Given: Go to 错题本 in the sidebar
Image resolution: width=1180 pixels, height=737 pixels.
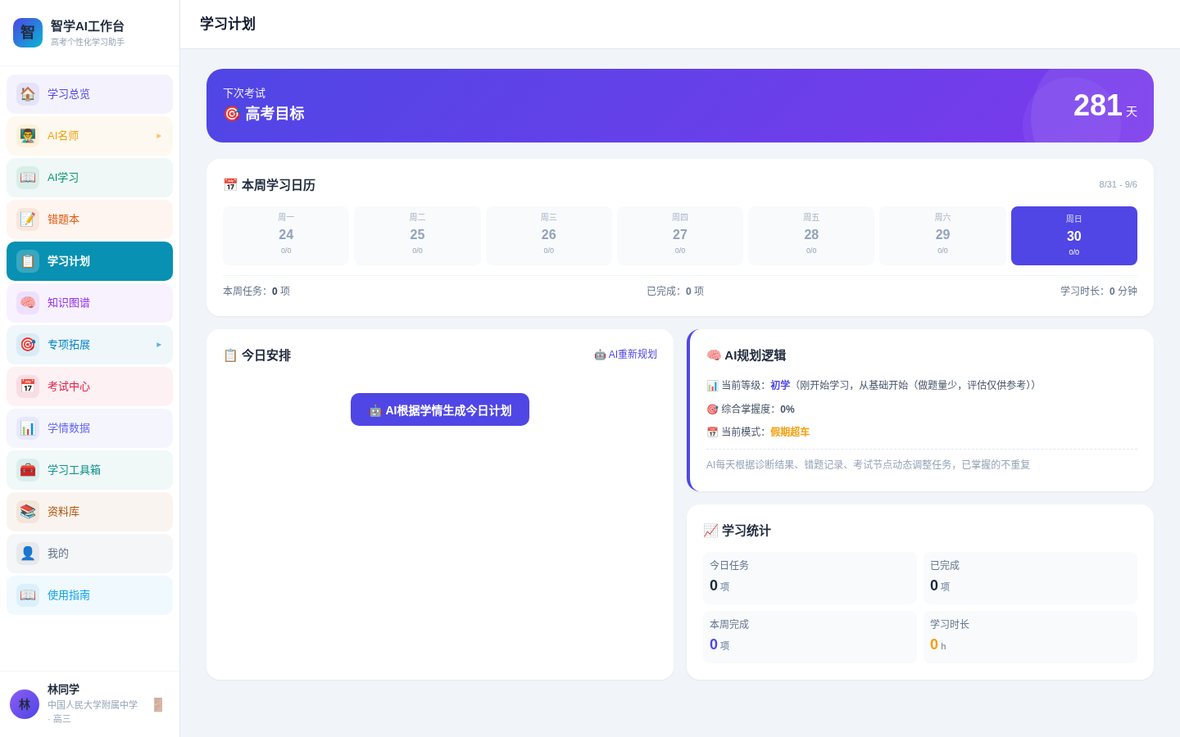Looking at the screenshot, I should (90, 219).
